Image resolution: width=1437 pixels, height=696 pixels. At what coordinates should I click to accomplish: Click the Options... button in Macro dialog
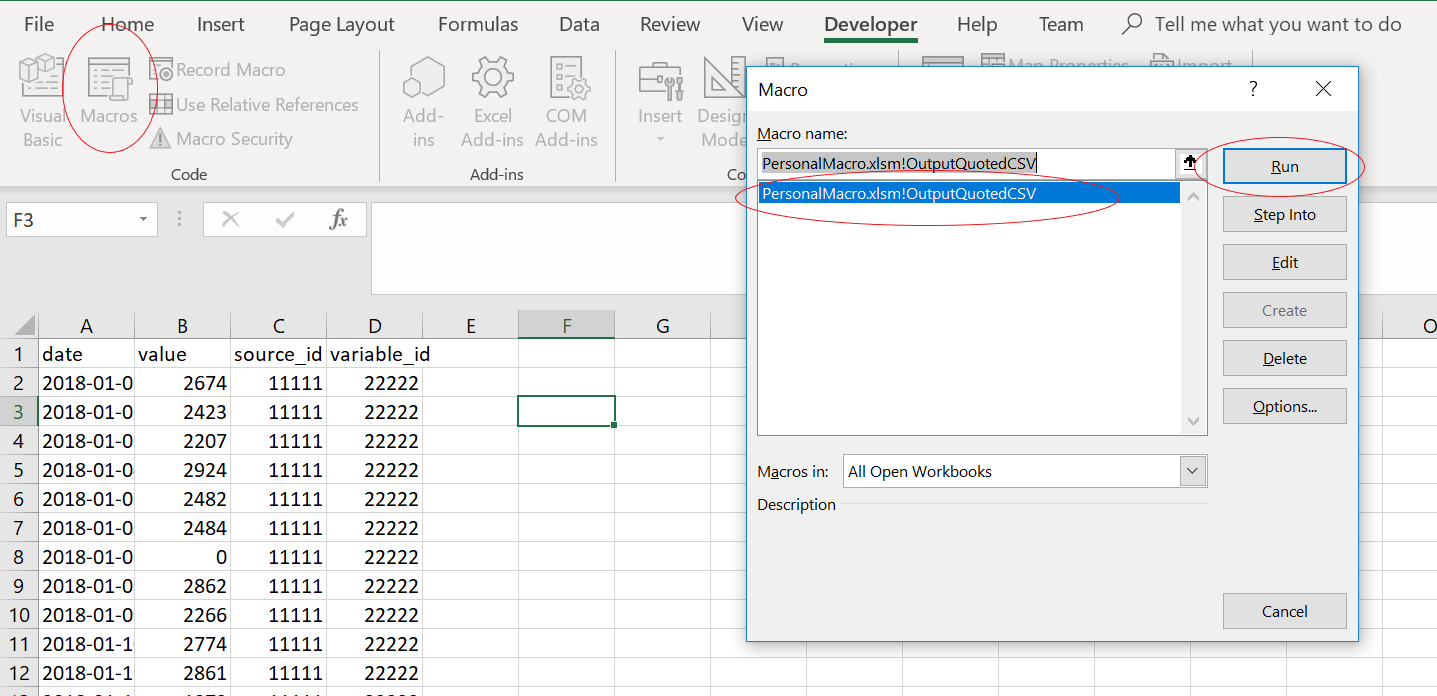coord(1284,407)
